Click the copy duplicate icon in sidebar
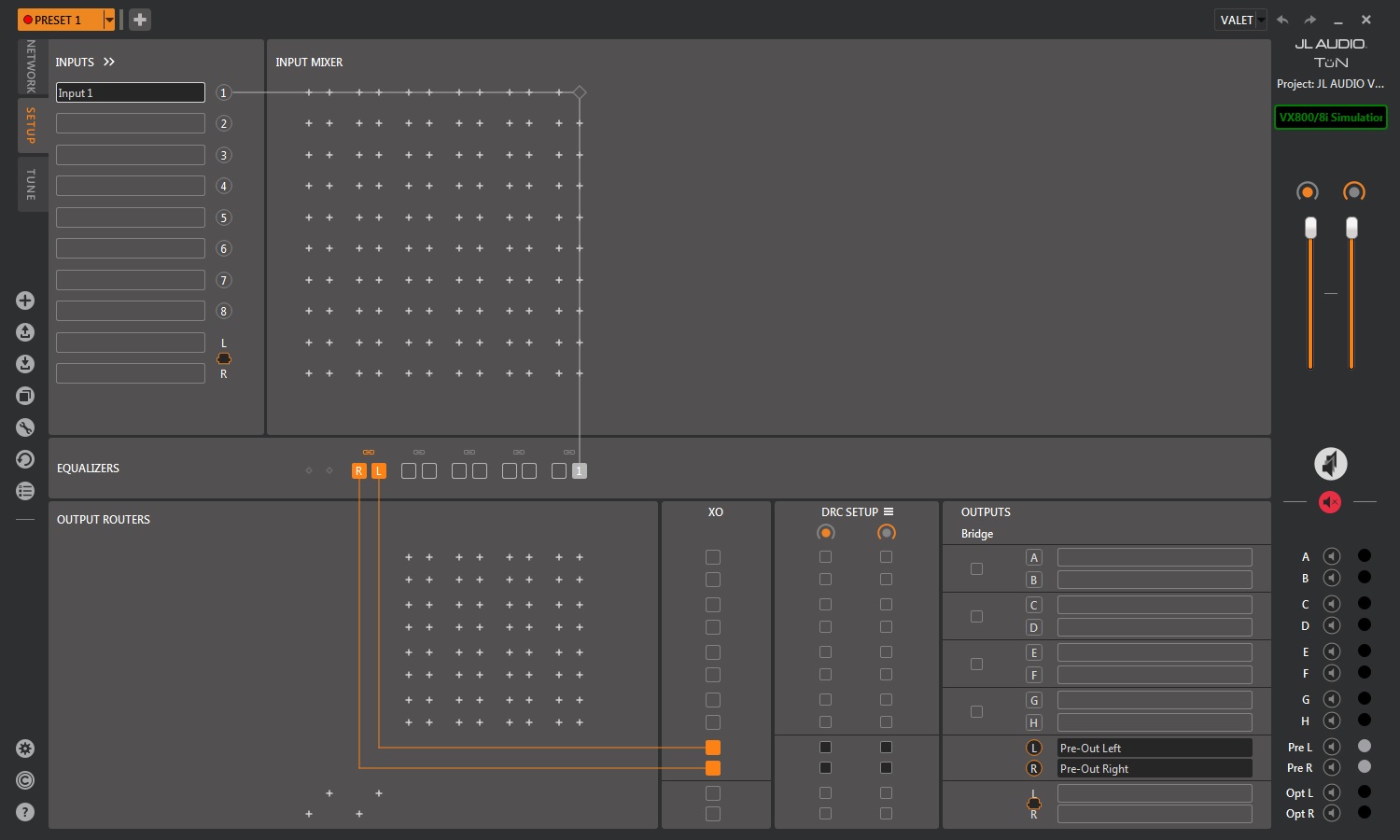1400x840 pixels. pyautogui.click(x=25, y=396)
